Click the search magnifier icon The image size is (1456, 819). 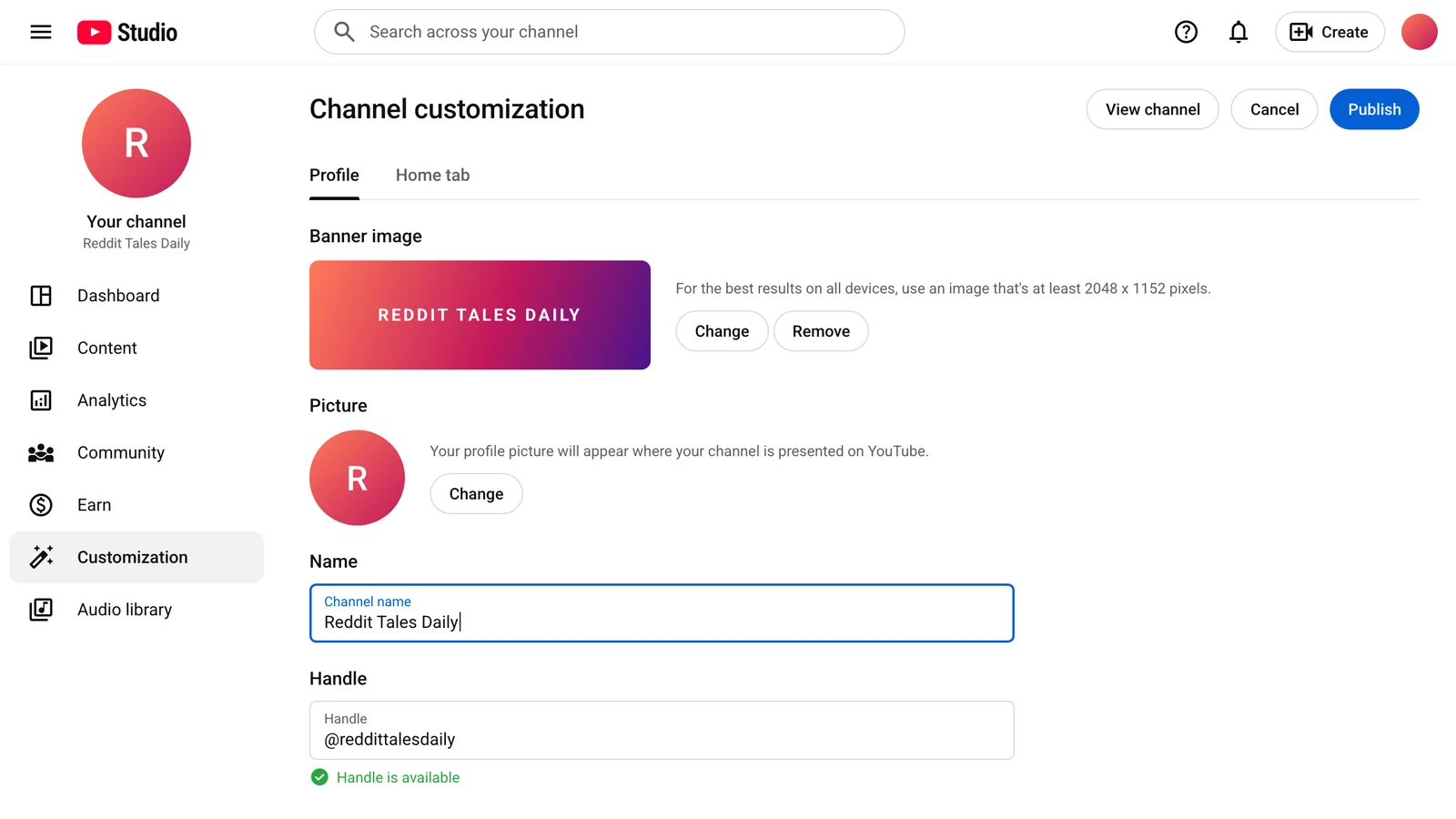click(344, 32)
